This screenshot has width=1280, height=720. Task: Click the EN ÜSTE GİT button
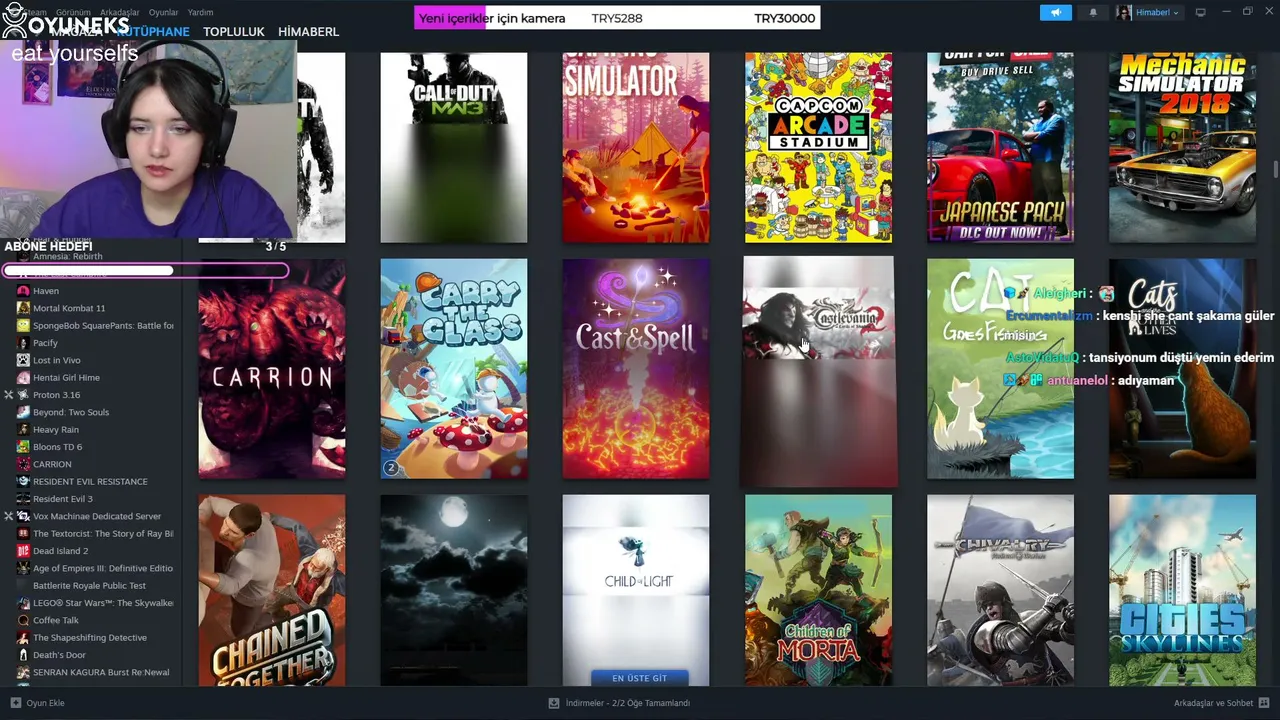click(x=640, y=678)
